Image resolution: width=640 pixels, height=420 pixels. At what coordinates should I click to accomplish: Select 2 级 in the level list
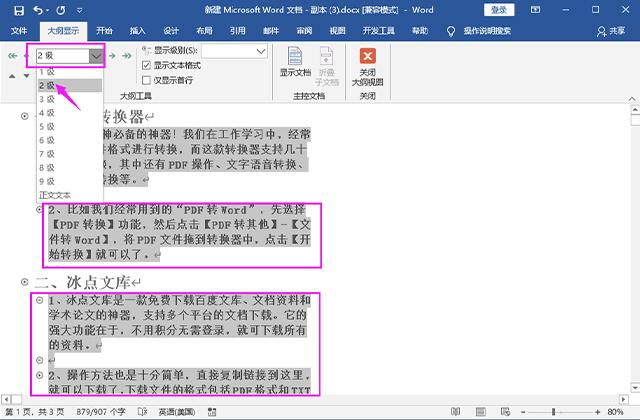[x=69, y=85]
